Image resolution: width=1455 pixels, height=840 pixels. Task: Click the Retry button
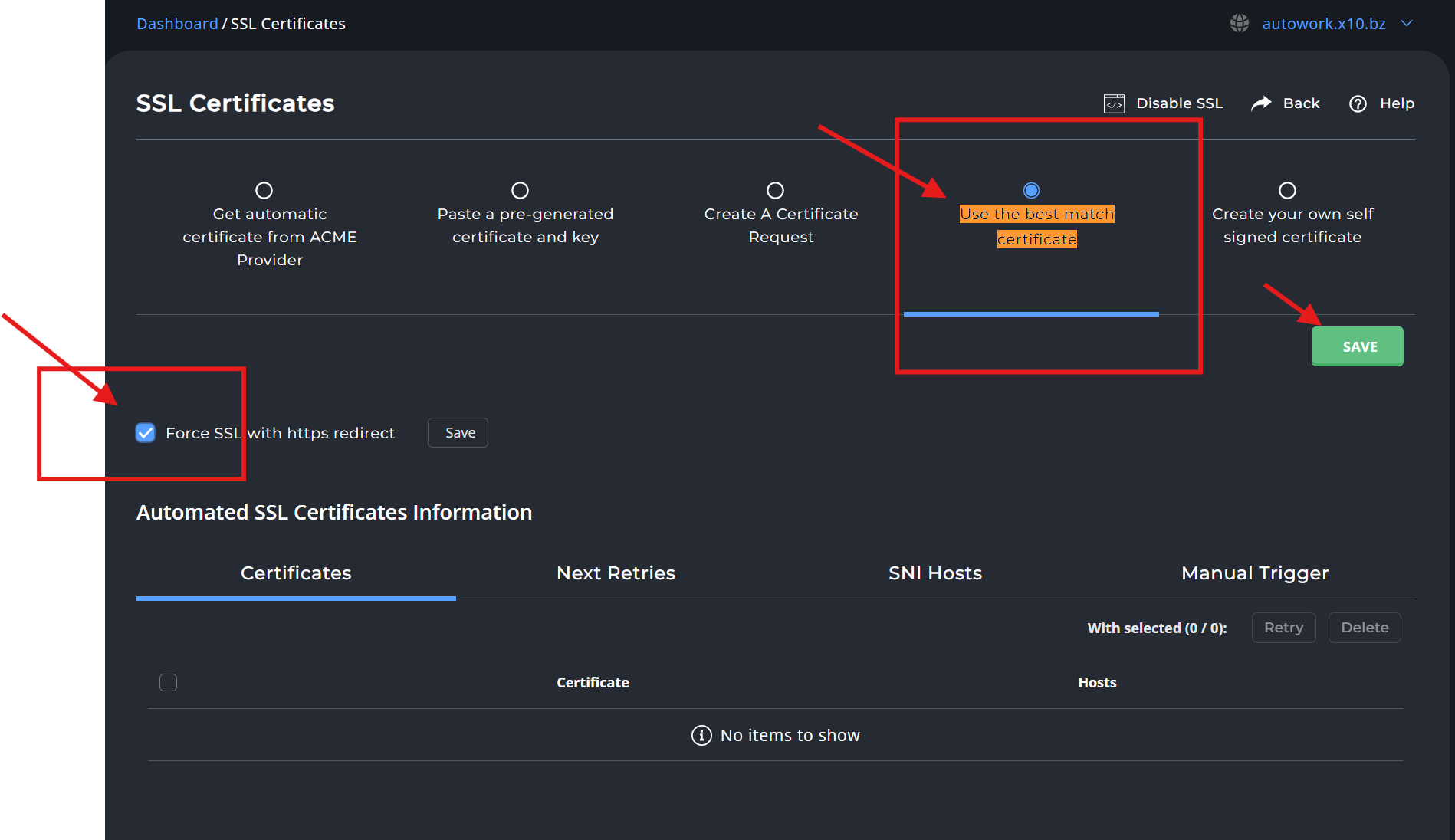1284,628
